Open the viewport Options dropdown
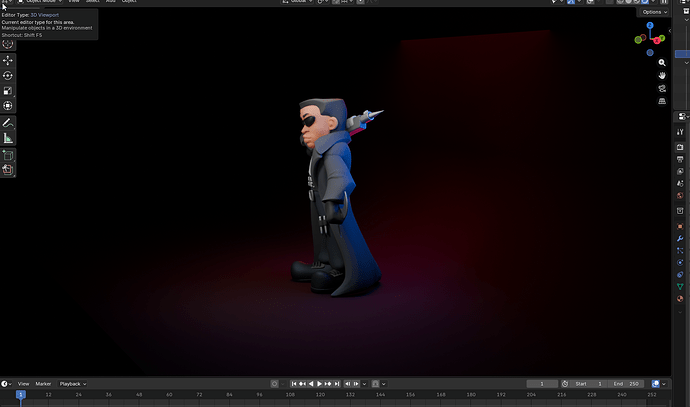Screen dimensions: 690x407 (654, 12)
